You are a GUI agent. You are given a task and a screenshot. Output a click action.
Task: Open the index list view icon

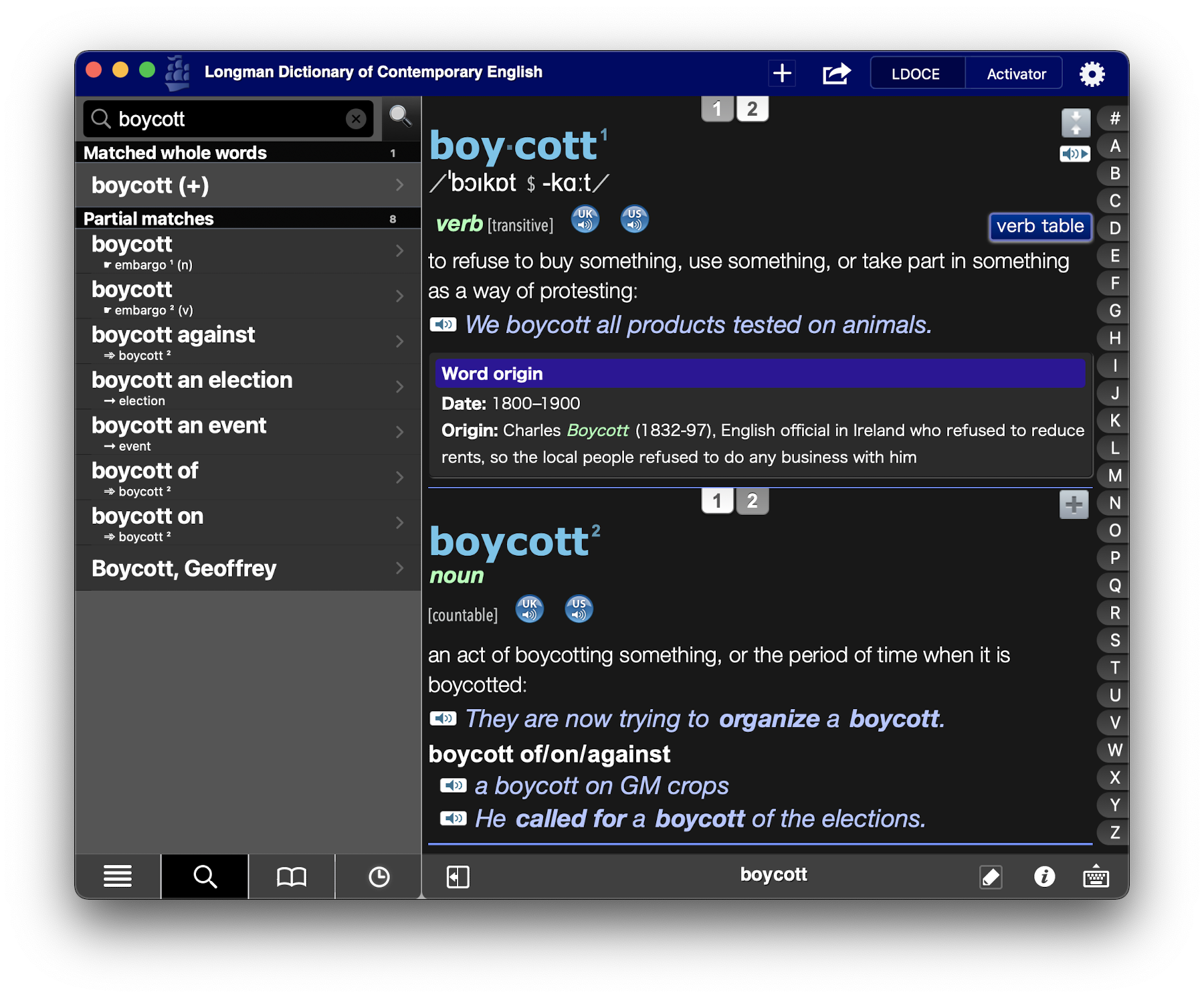click(x=118, y=876)
